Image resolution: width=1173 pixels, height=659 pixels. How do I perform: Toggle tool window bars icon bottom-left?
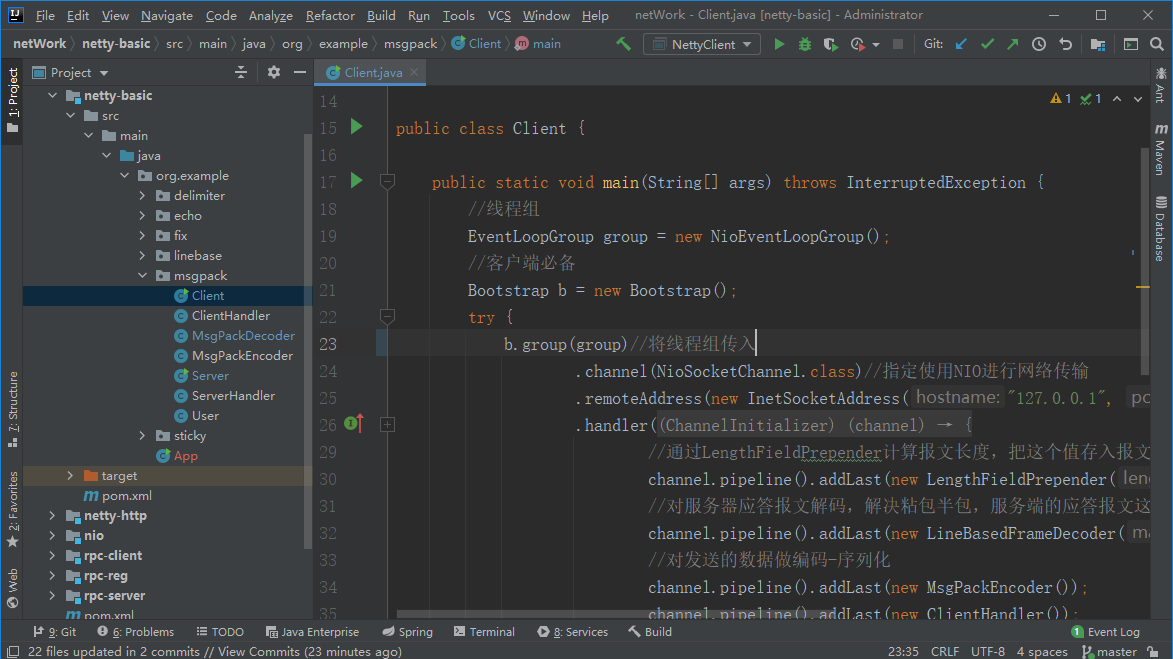(13, 652)
